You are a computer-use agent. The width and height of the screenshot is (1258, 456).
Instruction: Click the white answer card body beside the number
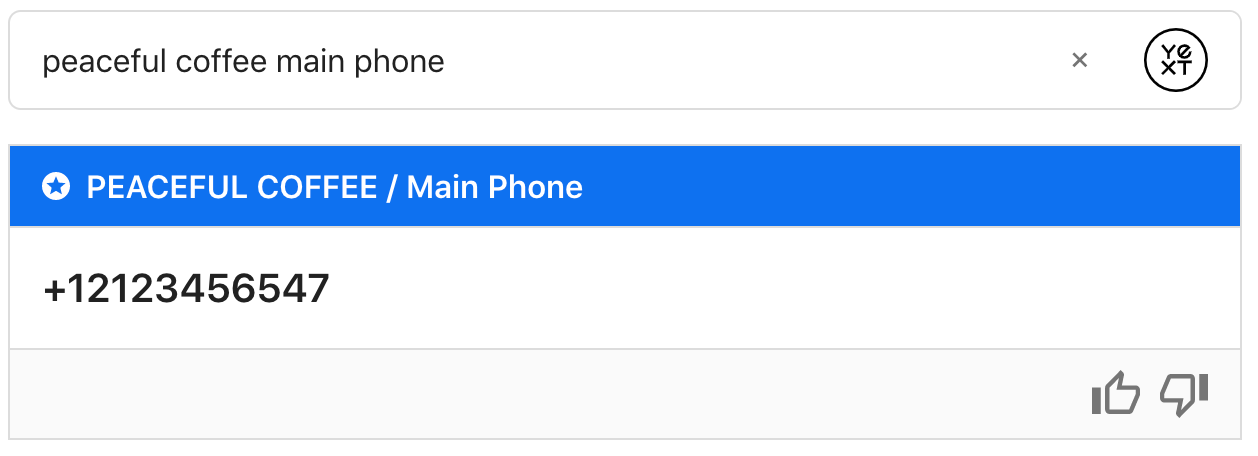tap(780, 289)
